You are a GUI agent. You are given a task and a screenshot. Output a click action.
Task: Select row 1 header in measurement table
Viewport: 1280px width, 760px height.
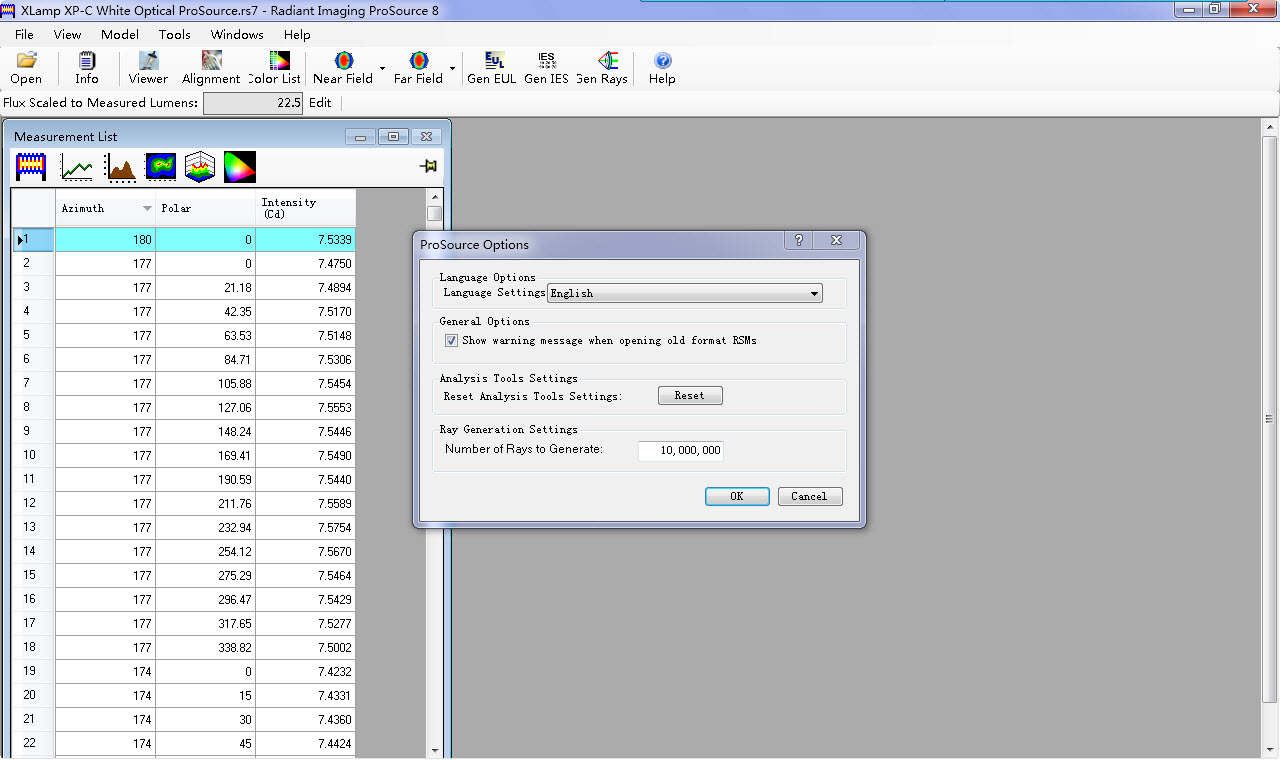click(33, 239)
